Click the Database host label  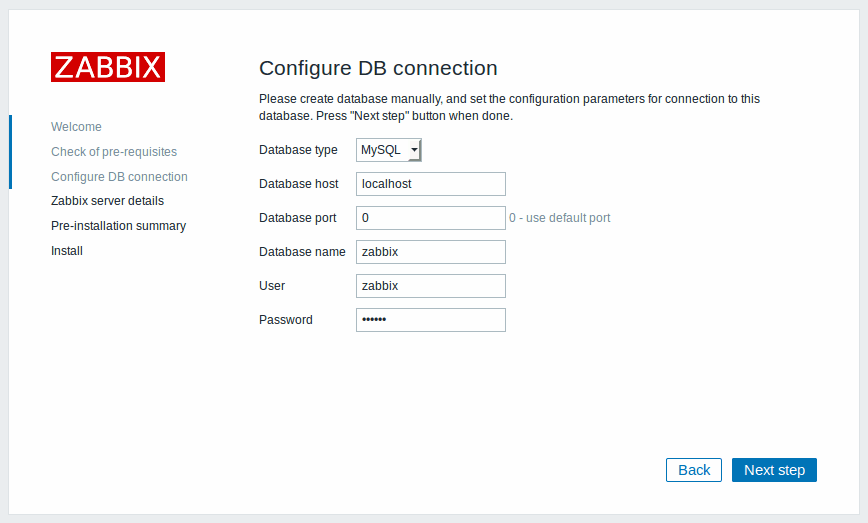coord(298,184)
